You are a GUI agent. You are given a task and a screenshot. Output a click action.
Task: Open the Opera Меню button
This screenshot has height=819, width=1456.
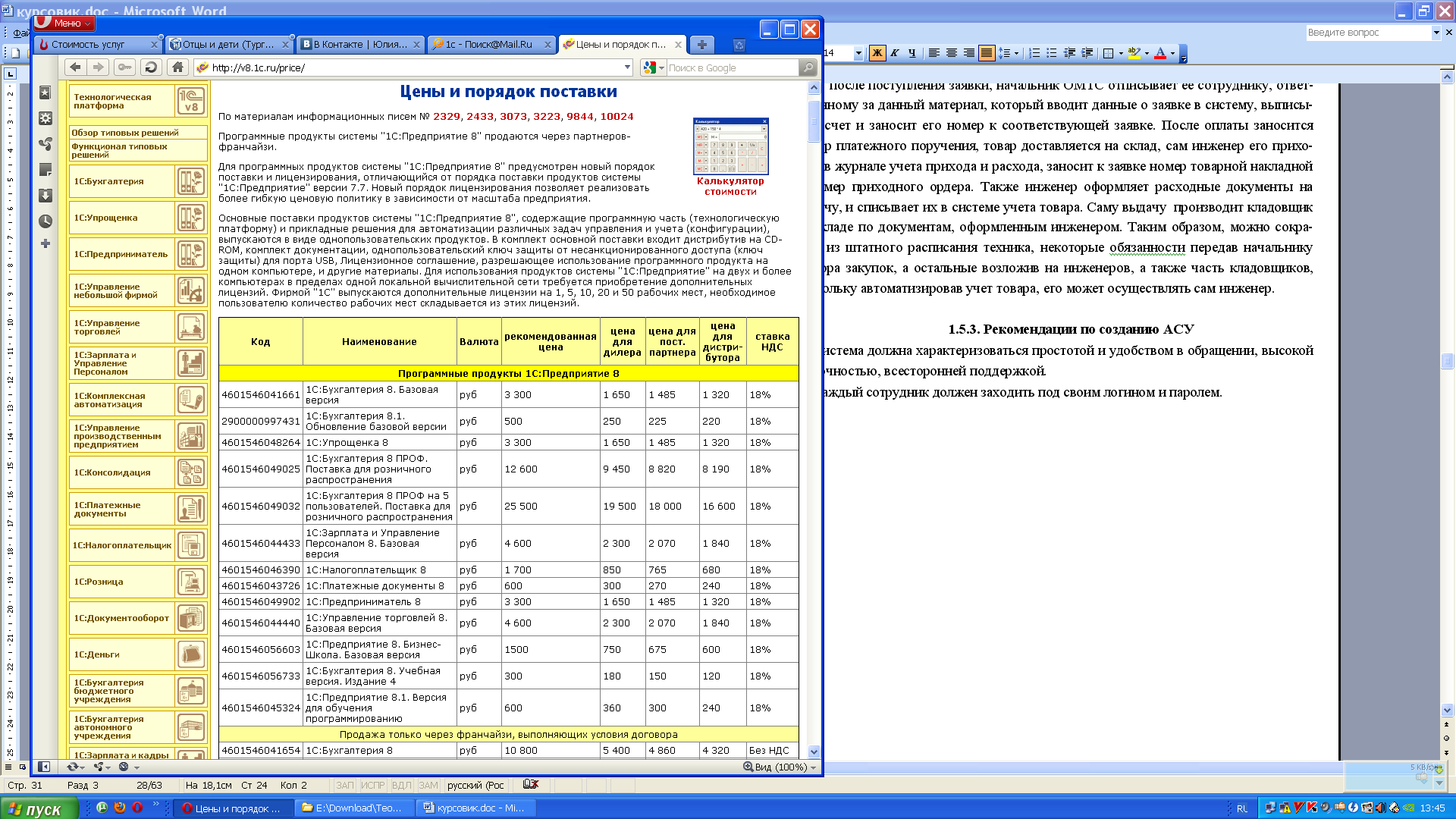point(64,24)
